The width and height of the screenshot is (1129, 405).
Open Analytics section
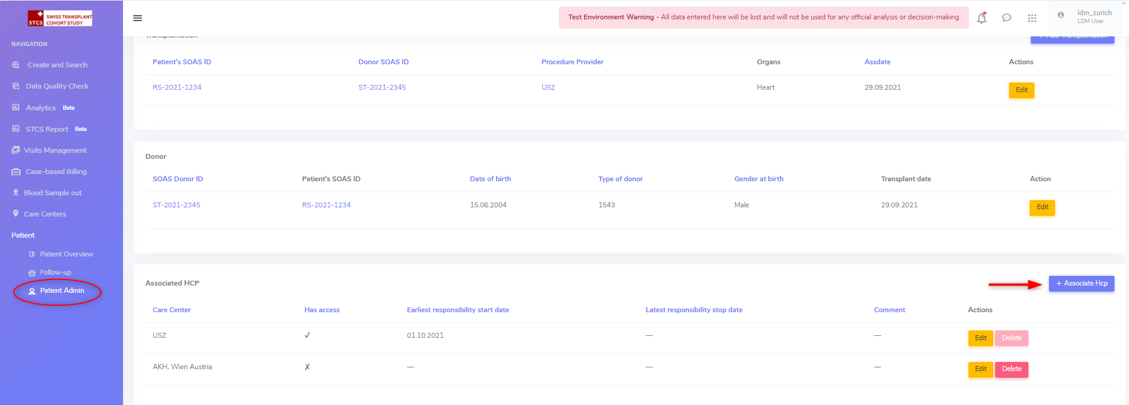[41, 107]
